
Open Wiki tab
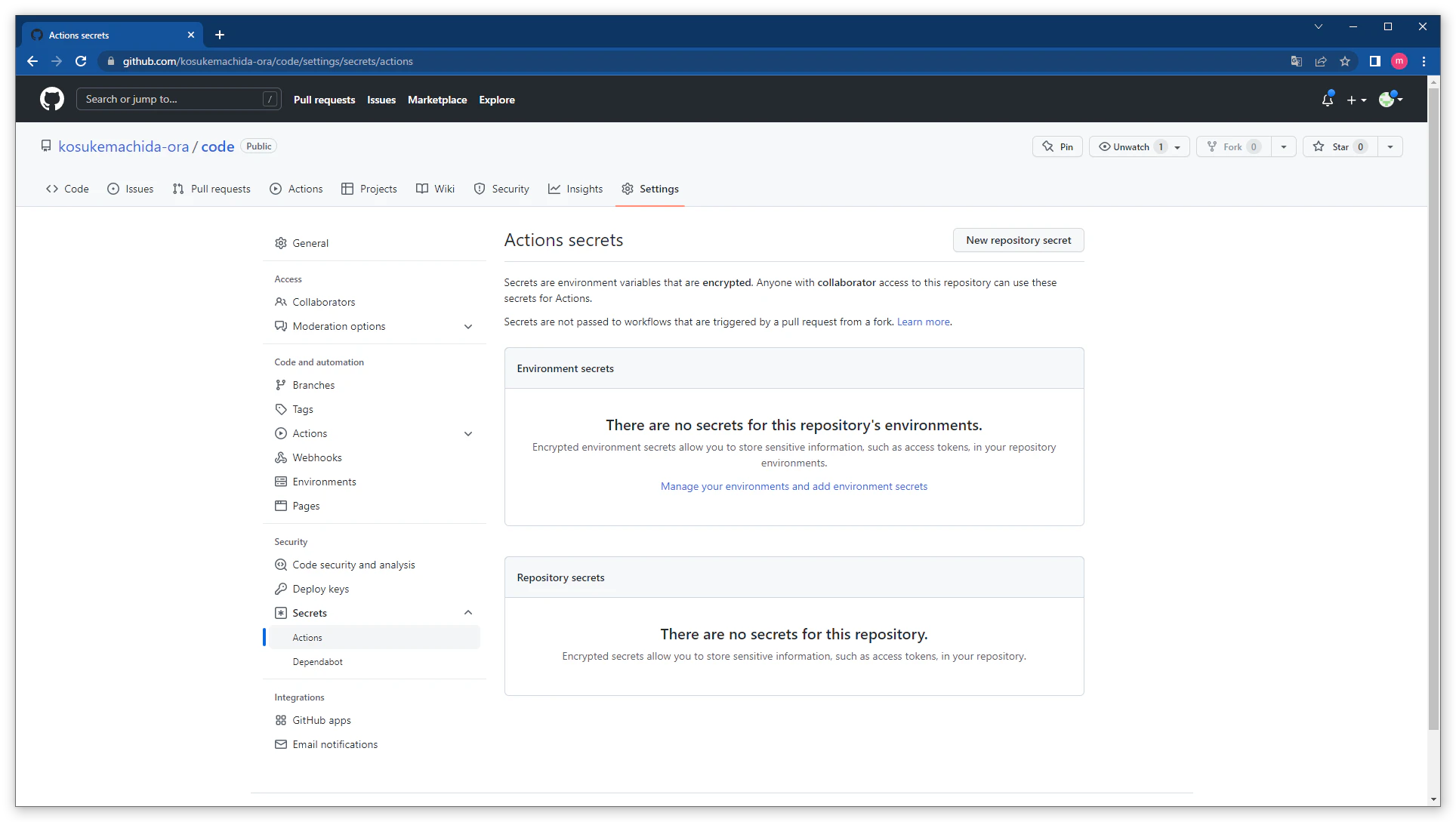click(435, 189)
